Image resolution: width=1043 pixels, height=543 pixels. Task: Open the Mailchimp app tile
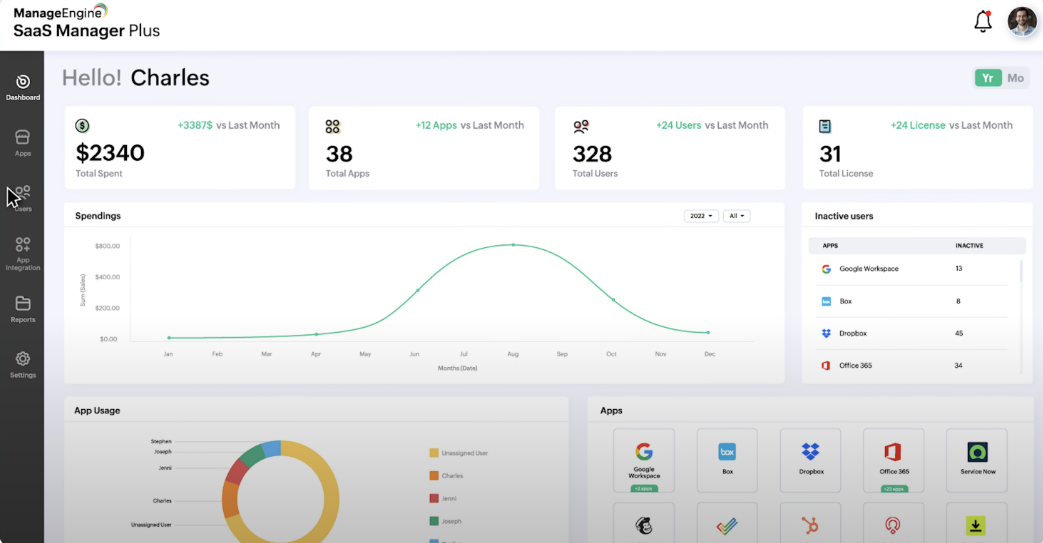tap(644, 524)
